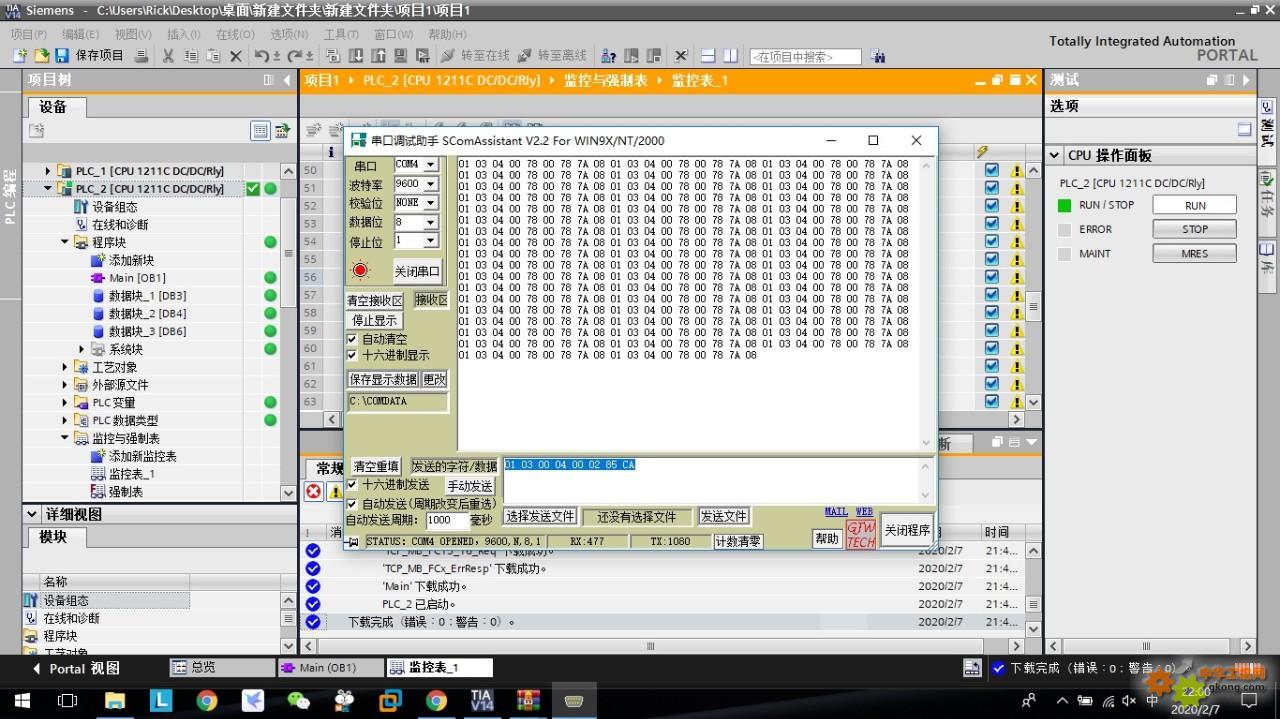Screen dimensions: 1280x719
Task: Click the Windows Start button
Action: click(20, 700)
